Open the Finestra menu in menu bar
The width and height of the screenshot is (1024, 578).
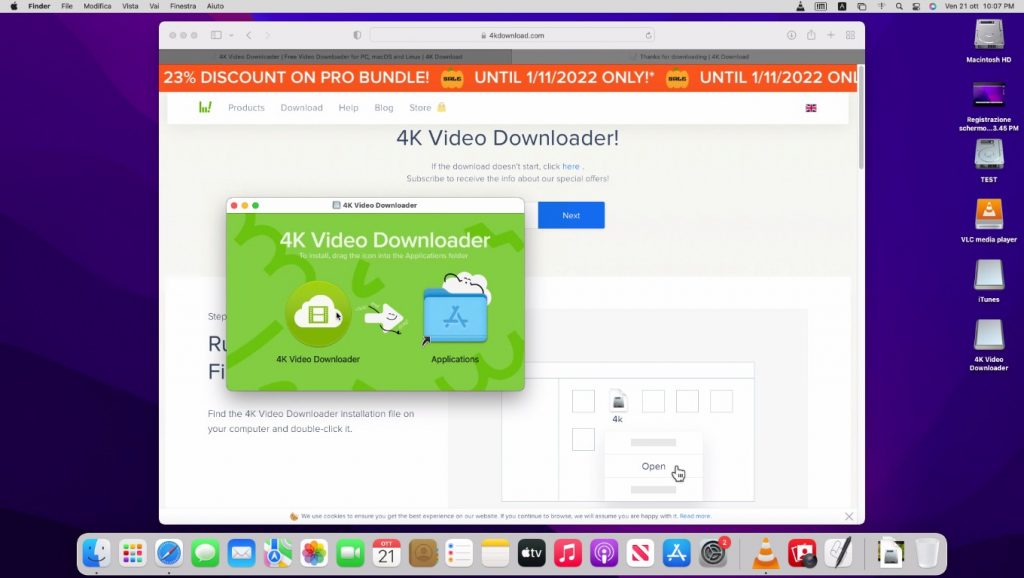[183, 6]
